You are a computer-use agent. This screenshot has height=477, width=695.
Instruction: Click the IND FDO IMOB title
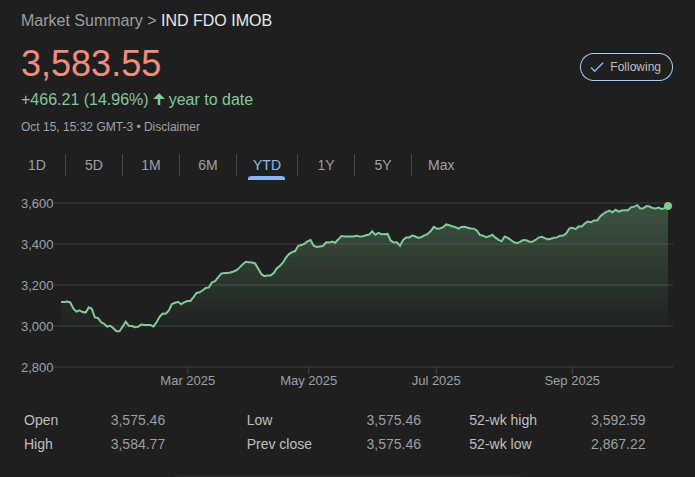216,20
